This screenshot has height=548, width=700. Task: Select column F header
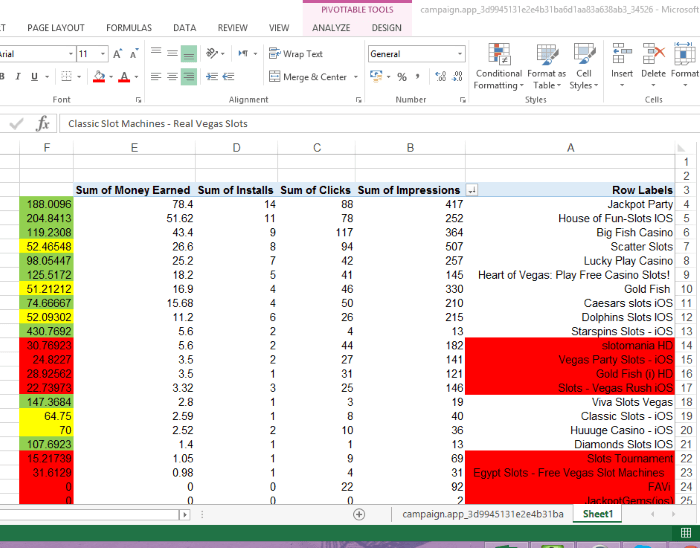tap(46, 148)
